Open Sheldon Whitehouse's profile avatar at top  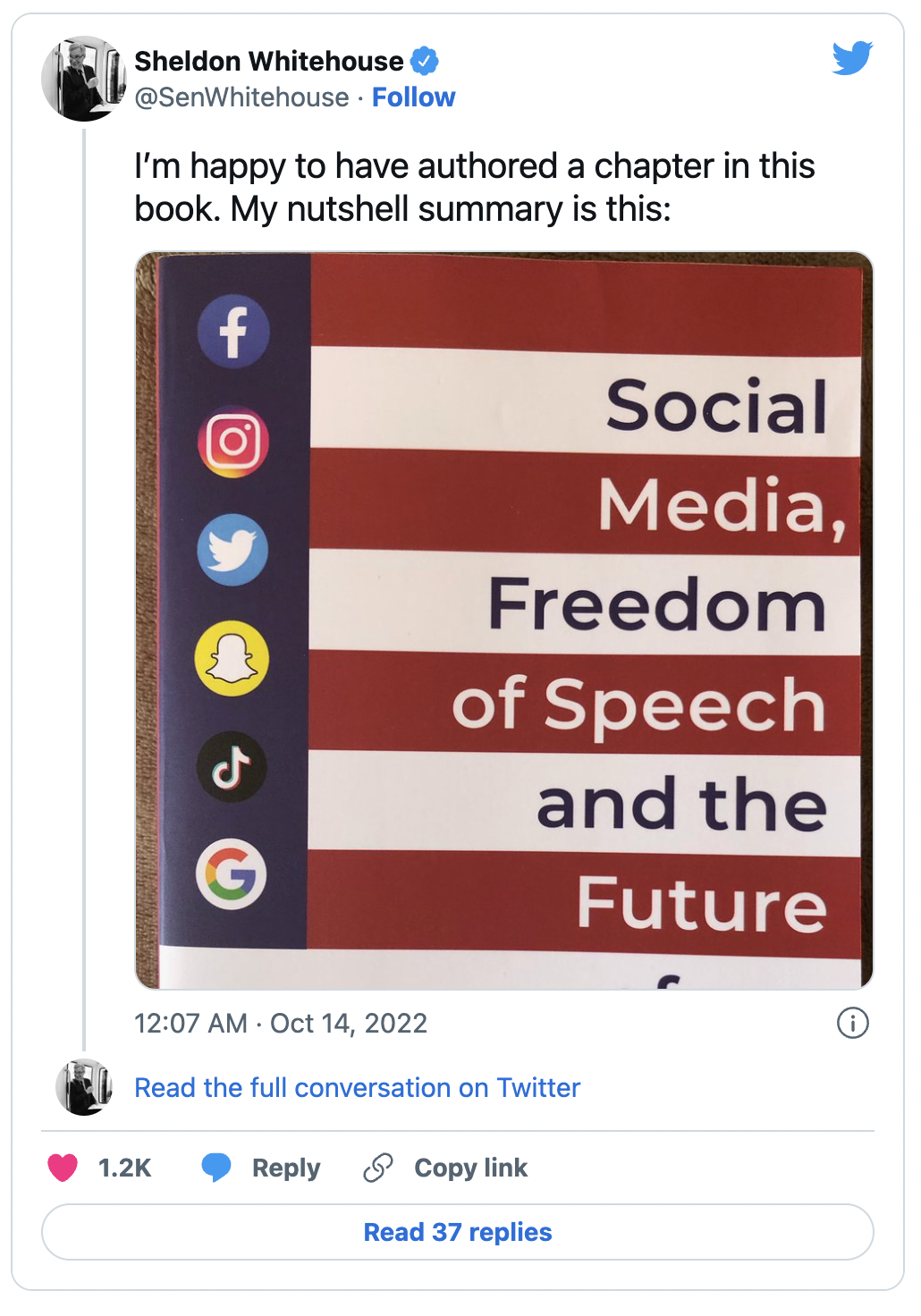coord(83,79)
